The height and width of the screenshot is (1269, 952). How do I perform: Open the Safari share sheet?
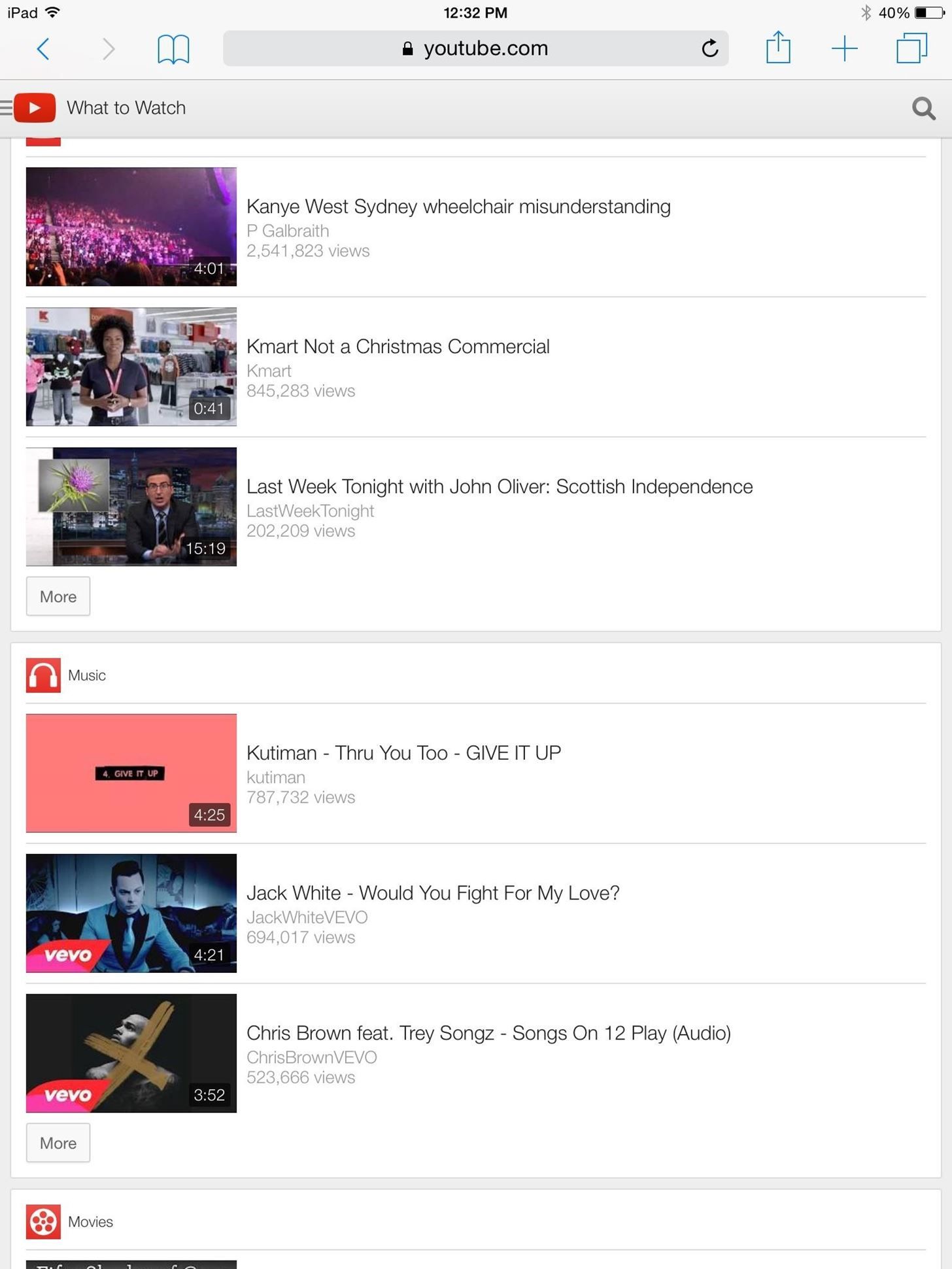click(x=778, y=48)
